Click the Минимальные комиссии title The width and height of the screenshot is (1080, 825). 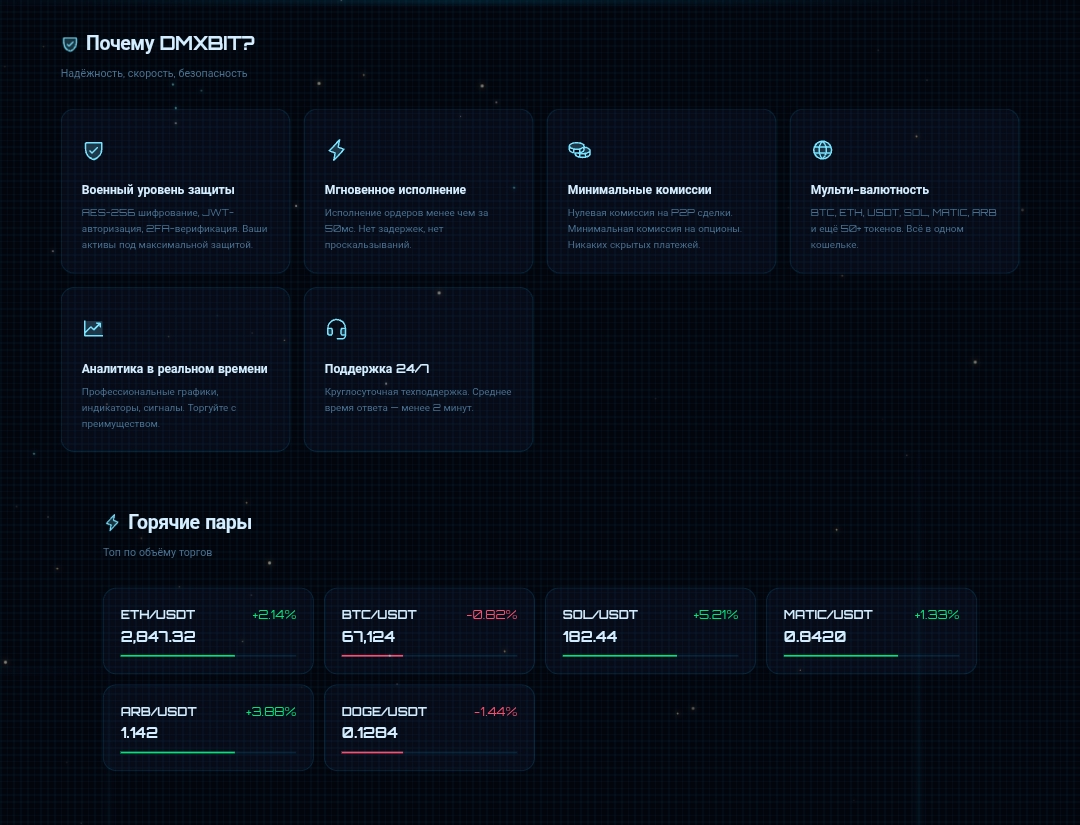639,189
